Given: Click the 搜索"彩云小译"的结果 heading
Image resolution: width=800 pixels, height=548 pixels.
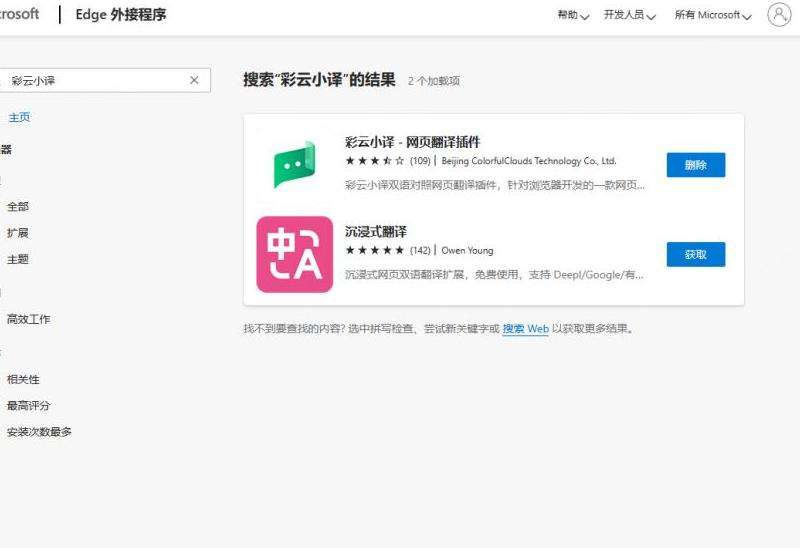Looking at the screenshot, I should [x=319, y=80].
